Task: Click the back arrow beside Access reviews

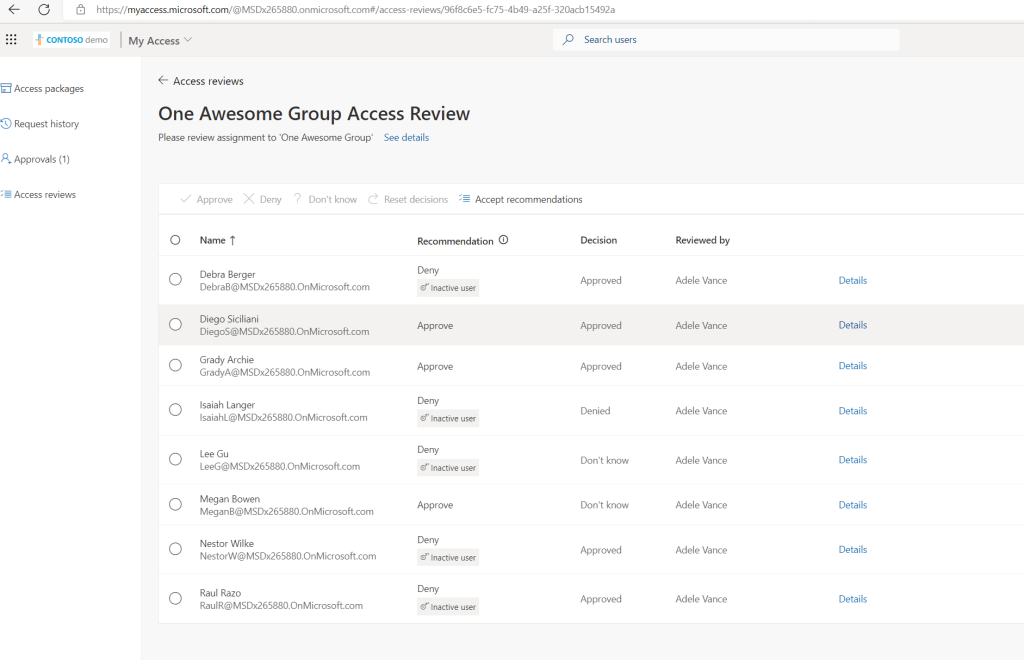Action: (x=163, y=81)
